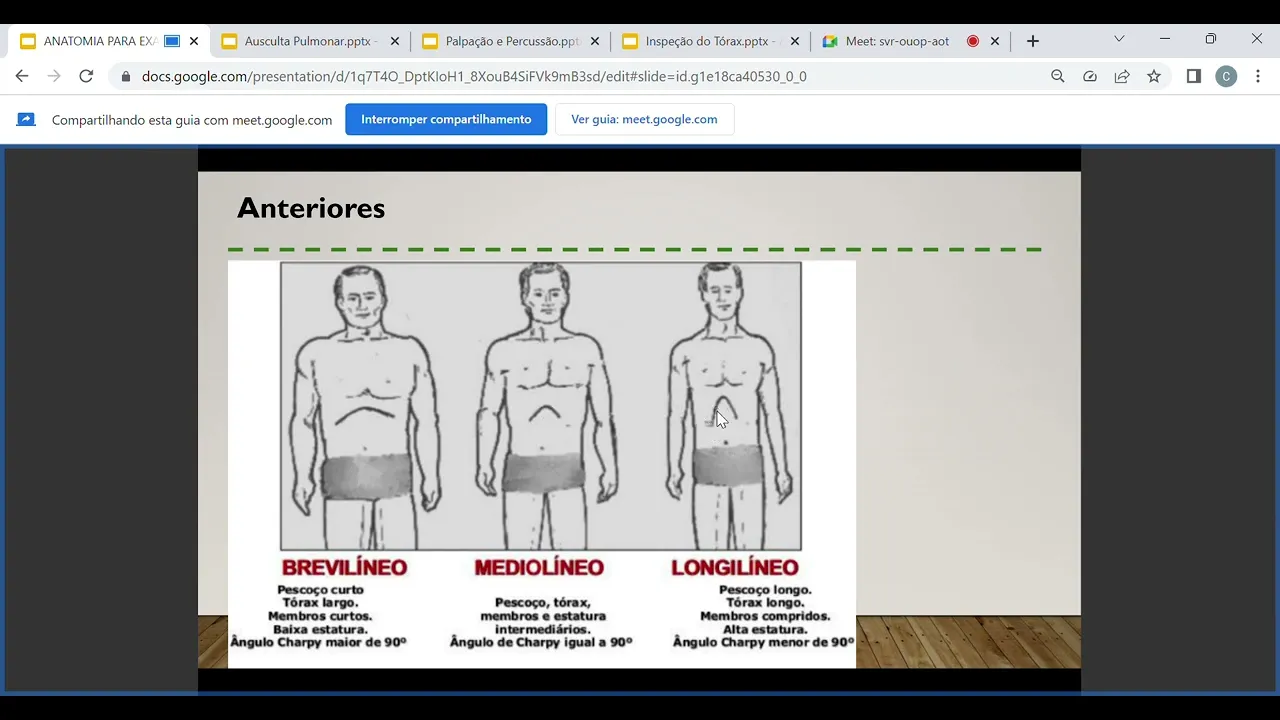Toggle the browser side panel icon
1280x720 pixels.
[1193, 76]
